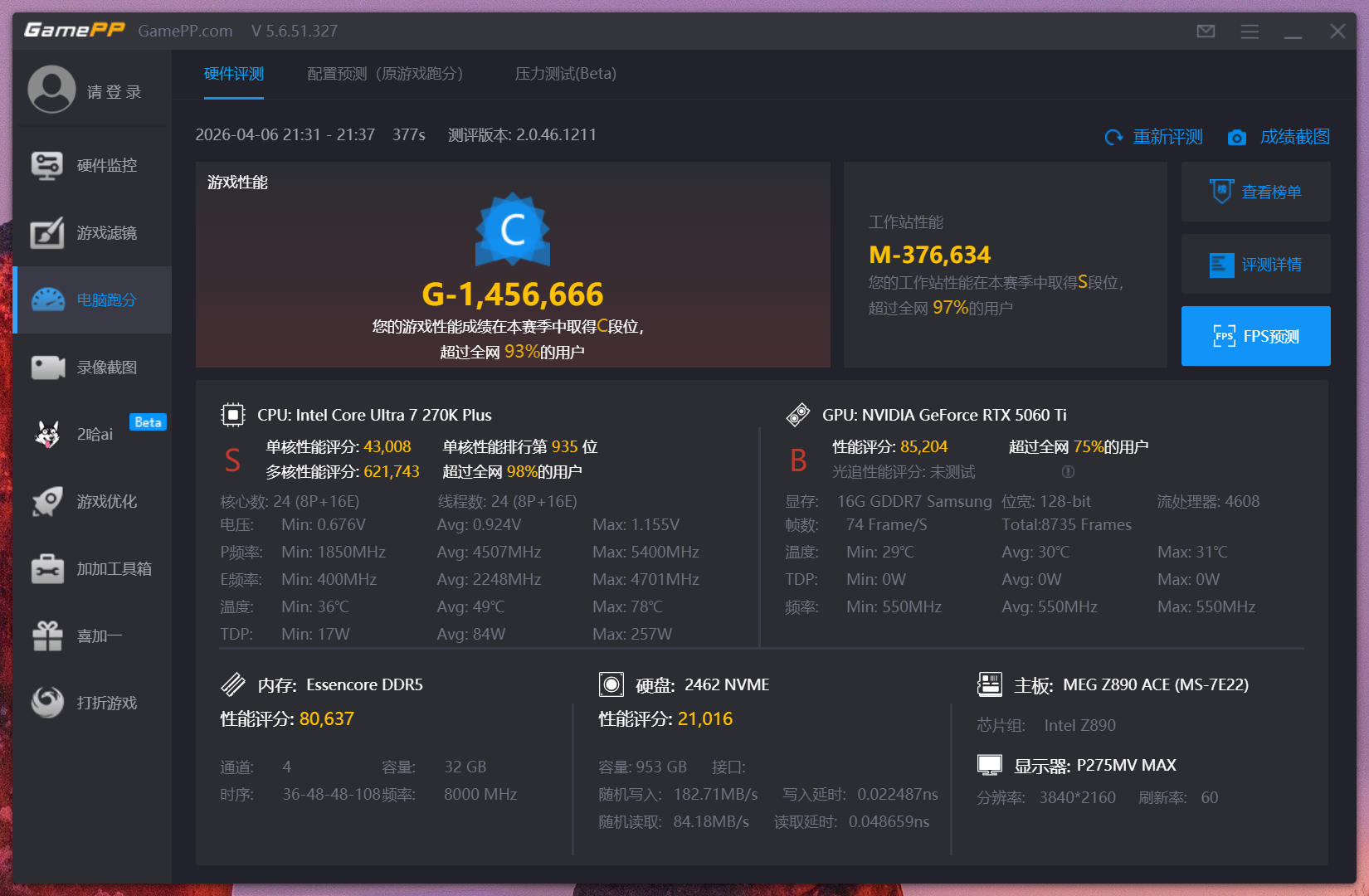Click 请登录 to sign in

coord(114,92)
